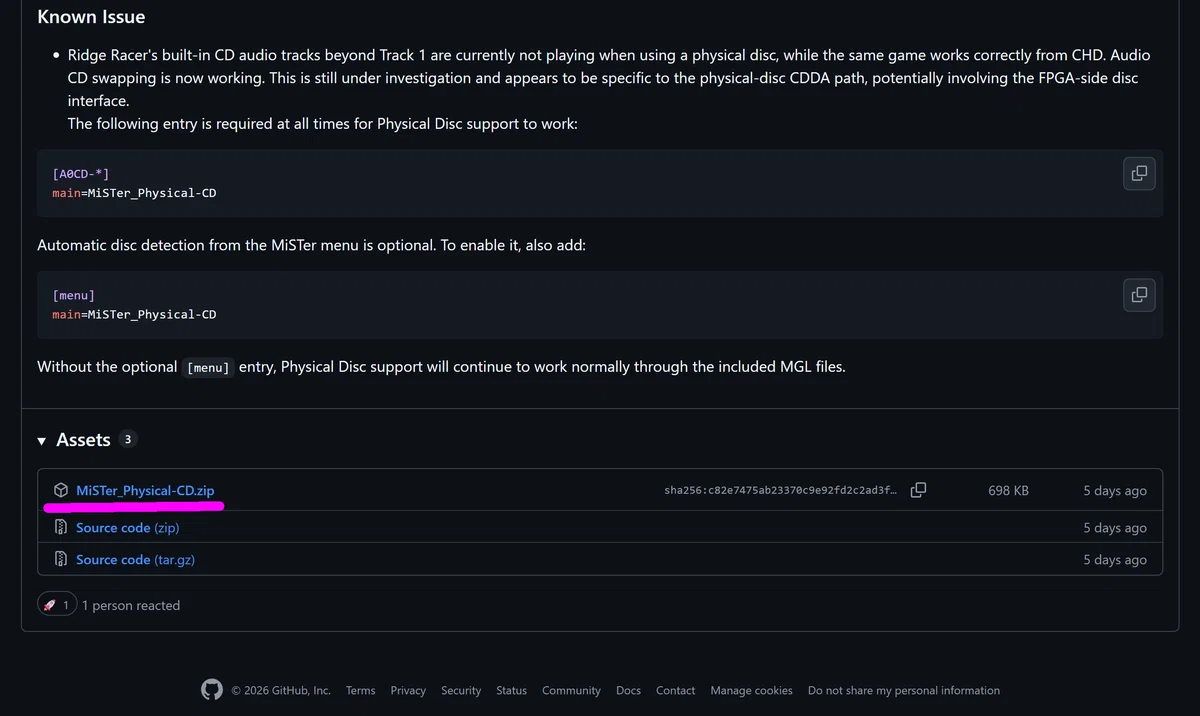Click the zip file icon for Source code (zip)

pyautogui.click(x=61, y=527)
